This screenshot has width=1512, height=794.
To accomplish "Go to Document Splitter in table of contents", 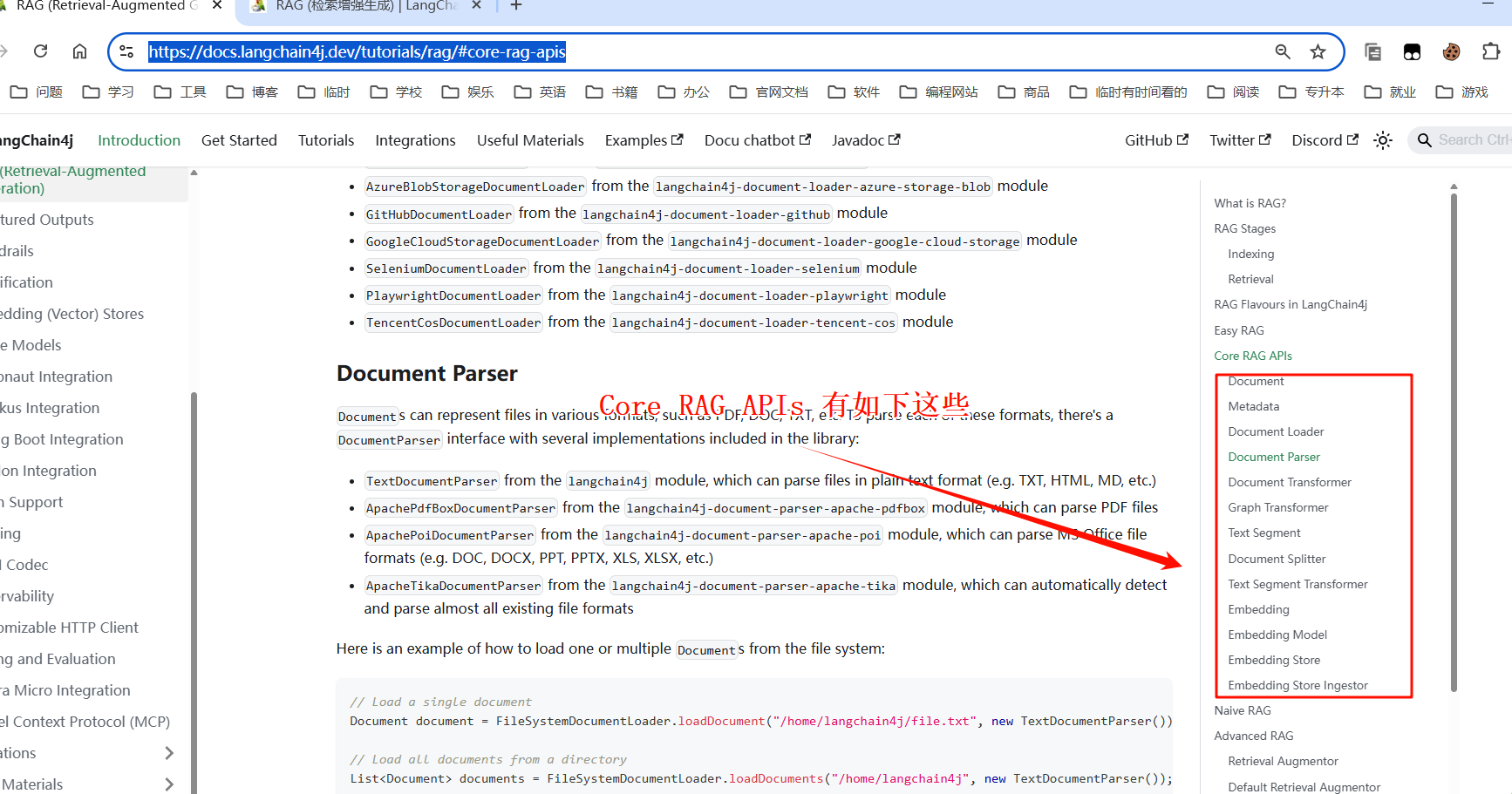I will coord(1277,559).
